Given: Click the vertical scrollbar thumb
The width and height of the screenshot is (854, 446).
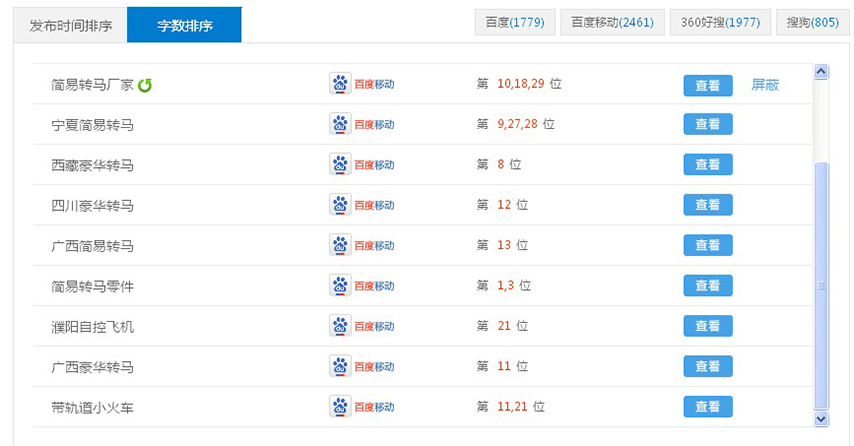Looking at the screenshot, I should pos(821,285).
